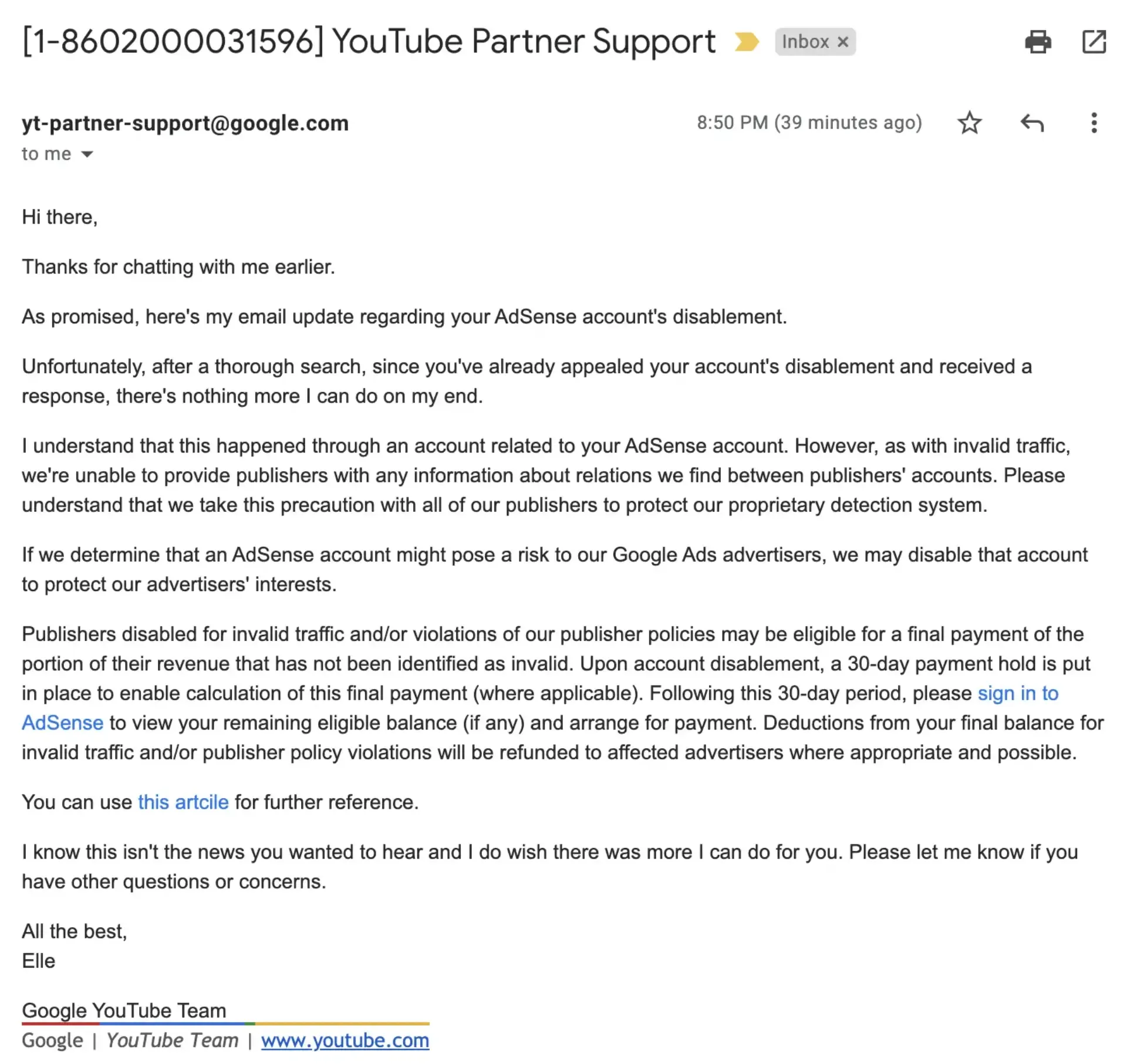Open the 'sign in to AdSense' link
The height and width of the screenshot is (1064, 1127).
pyautogui.click(x=1018, y=694)
